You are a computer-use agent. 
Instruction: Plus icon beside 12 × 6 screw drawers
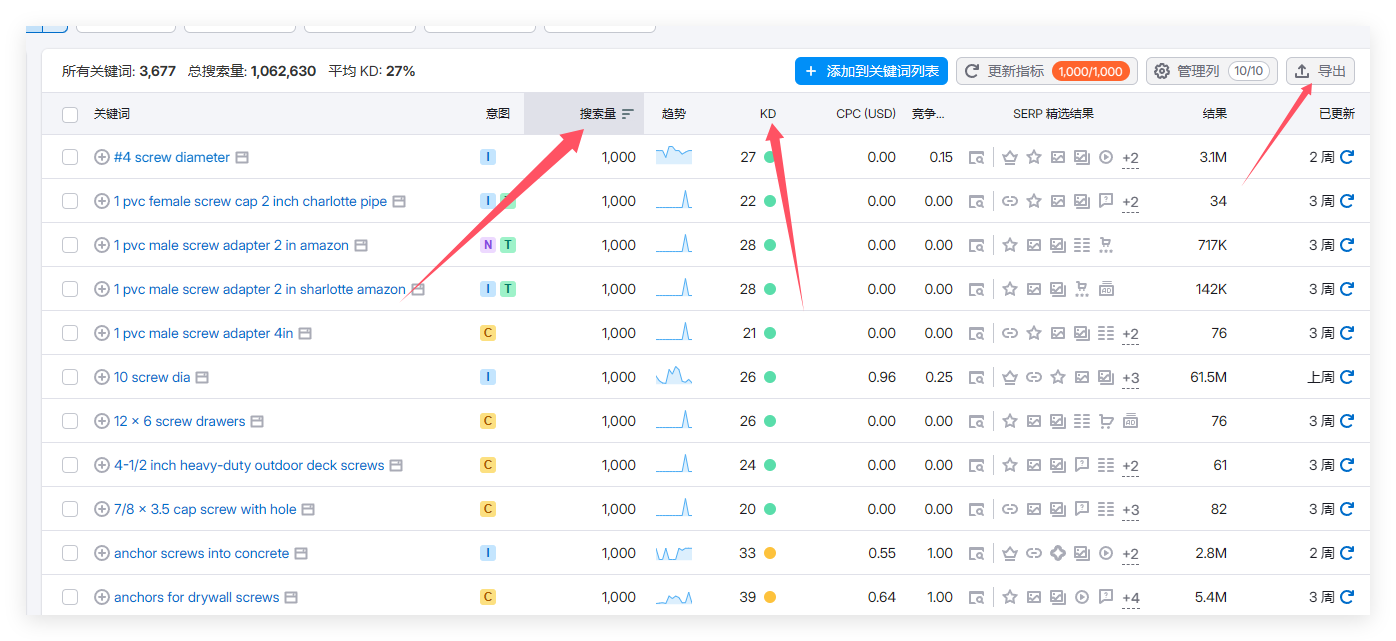pos(101,421)
